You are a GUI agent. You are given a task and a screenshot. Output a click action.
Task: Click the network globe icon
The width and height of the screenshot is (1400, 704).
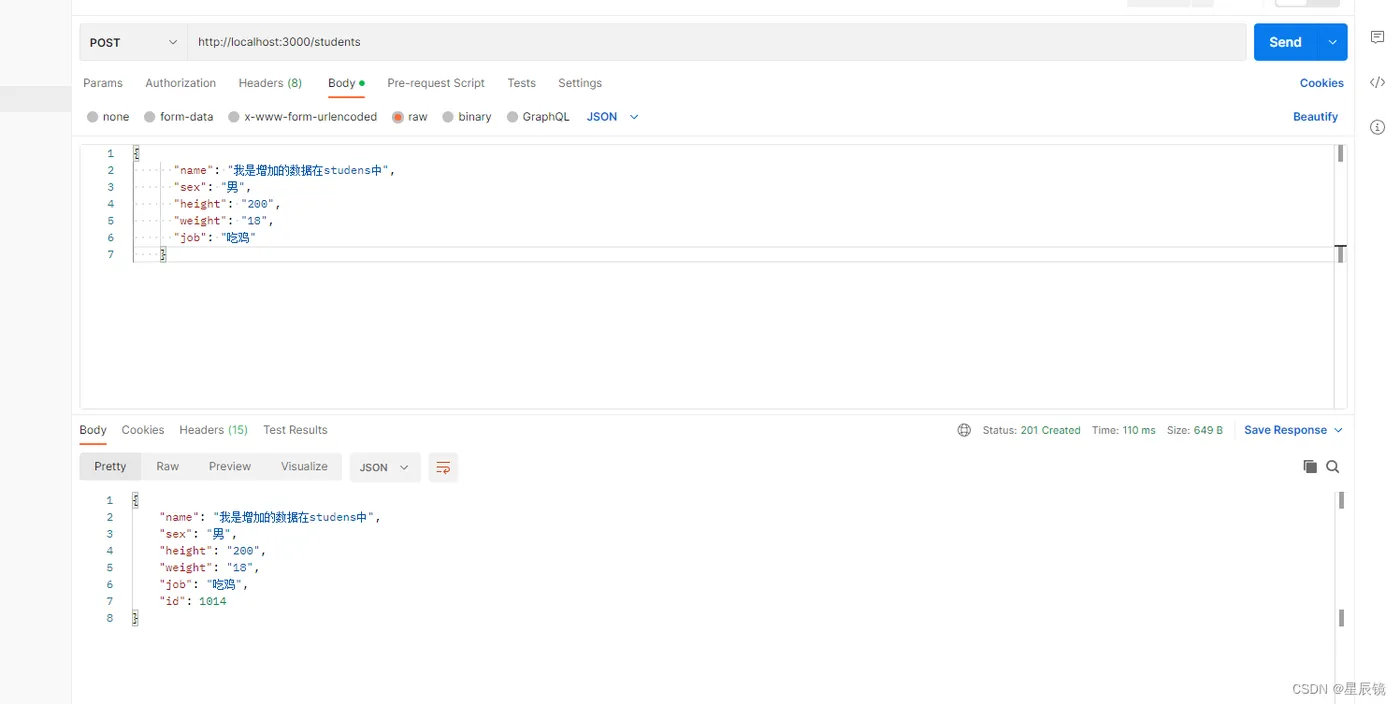[x=964, y=430]
